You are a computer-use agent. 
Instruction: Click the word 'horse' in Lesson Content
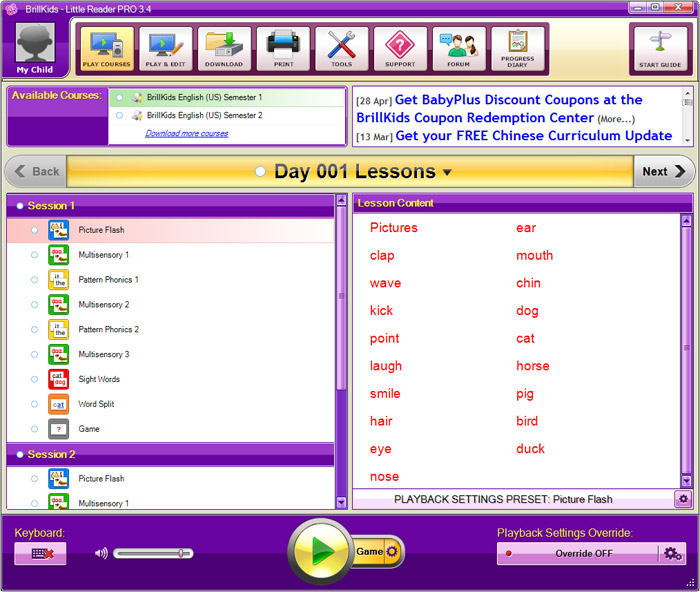coord(533,366)
